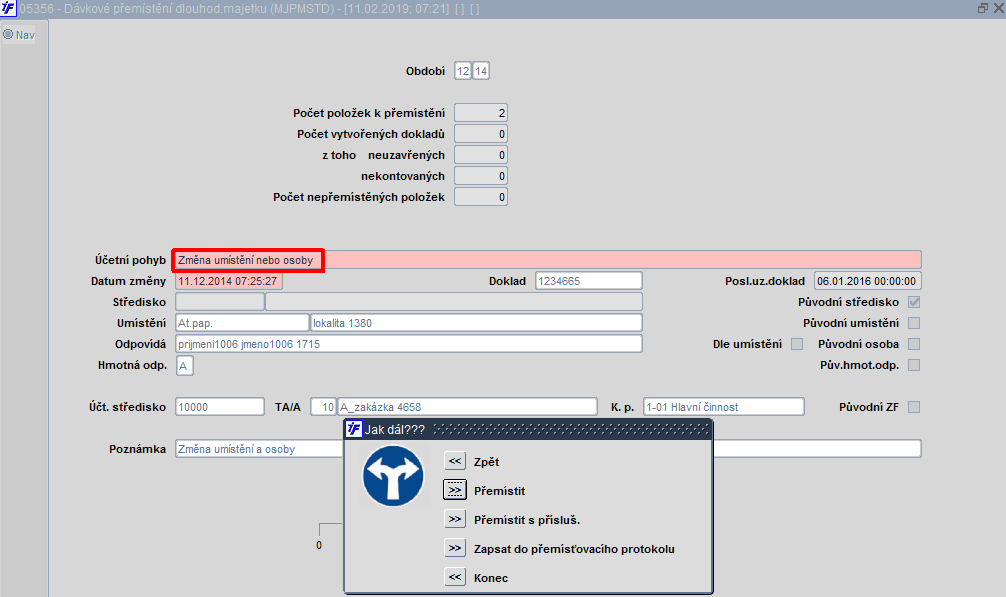Click the Počet vytvořených dokladů field
The image size is (1006, 597).
(481, 134)
